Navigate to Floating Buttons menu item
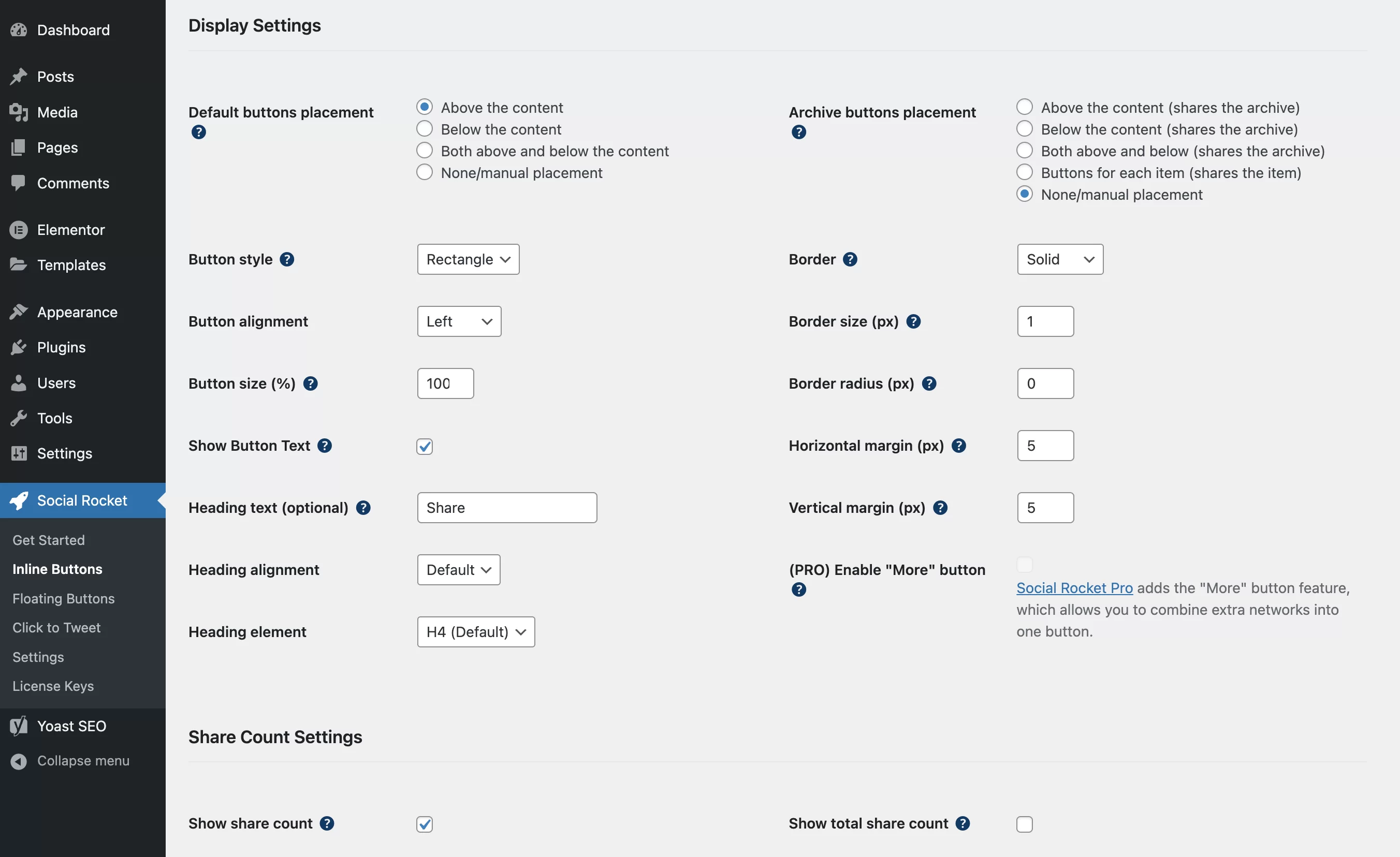Screen dimensions: 1400x857 [x=64, y=599]
